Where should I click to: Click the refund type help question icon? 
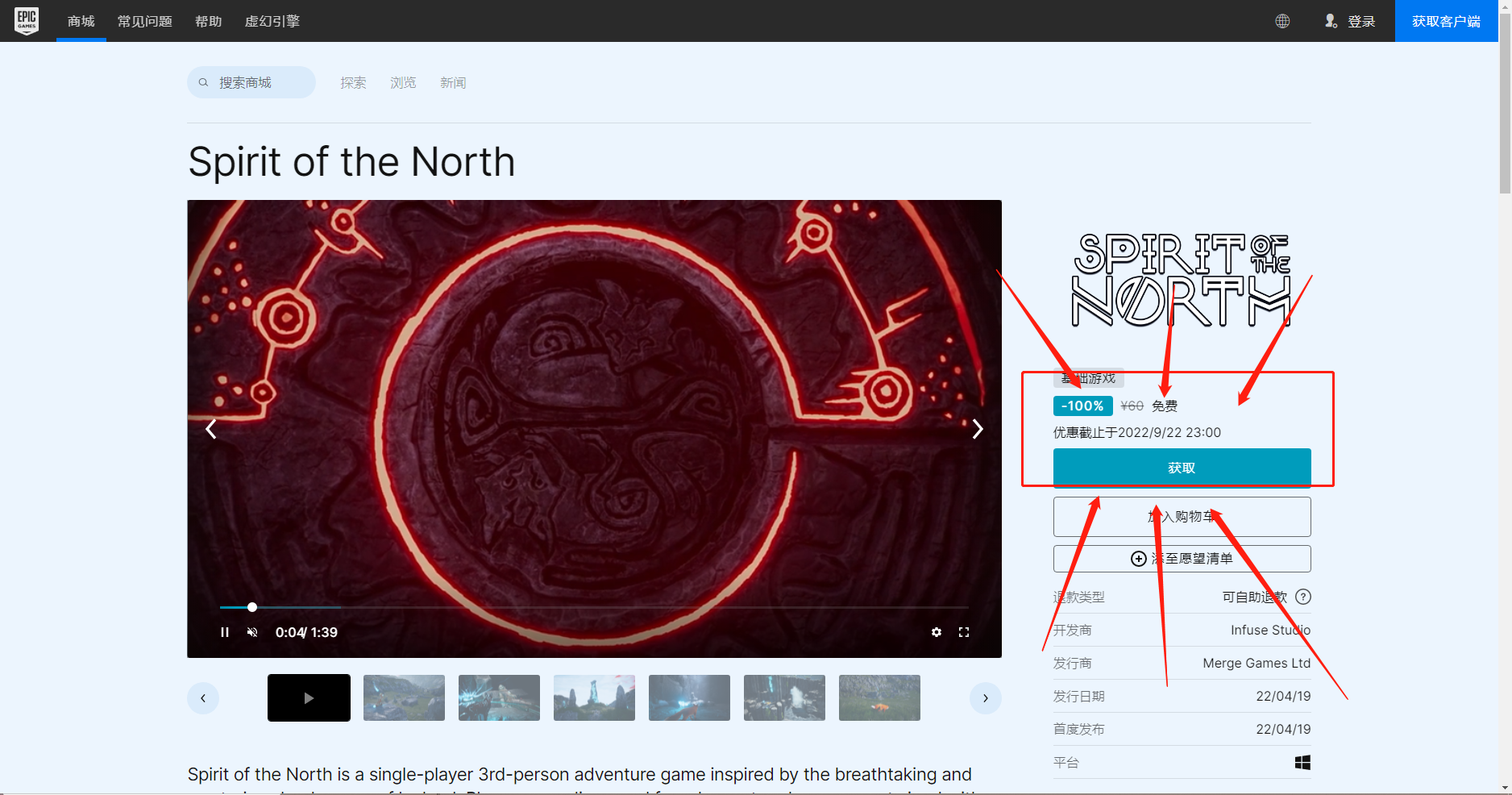[1302, 597]
